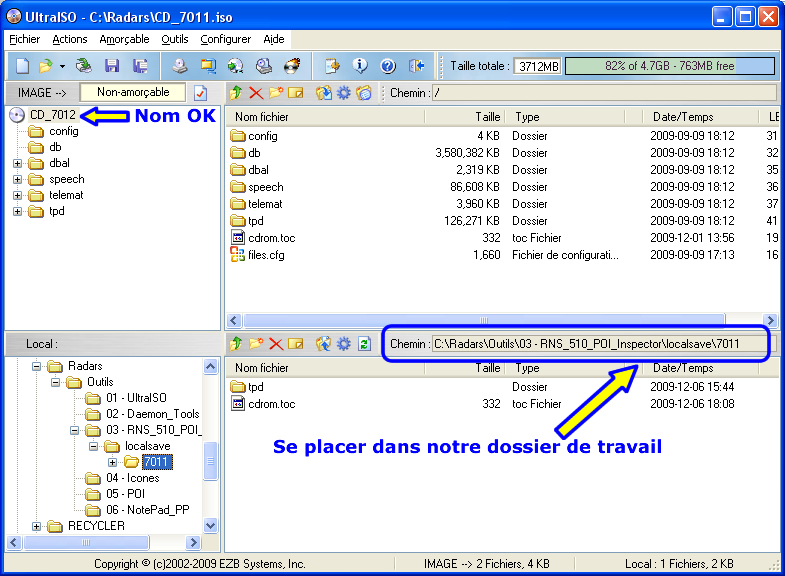Open the Amorçable menu
This screenshot has height=576, width=785.
coord(124,39)
